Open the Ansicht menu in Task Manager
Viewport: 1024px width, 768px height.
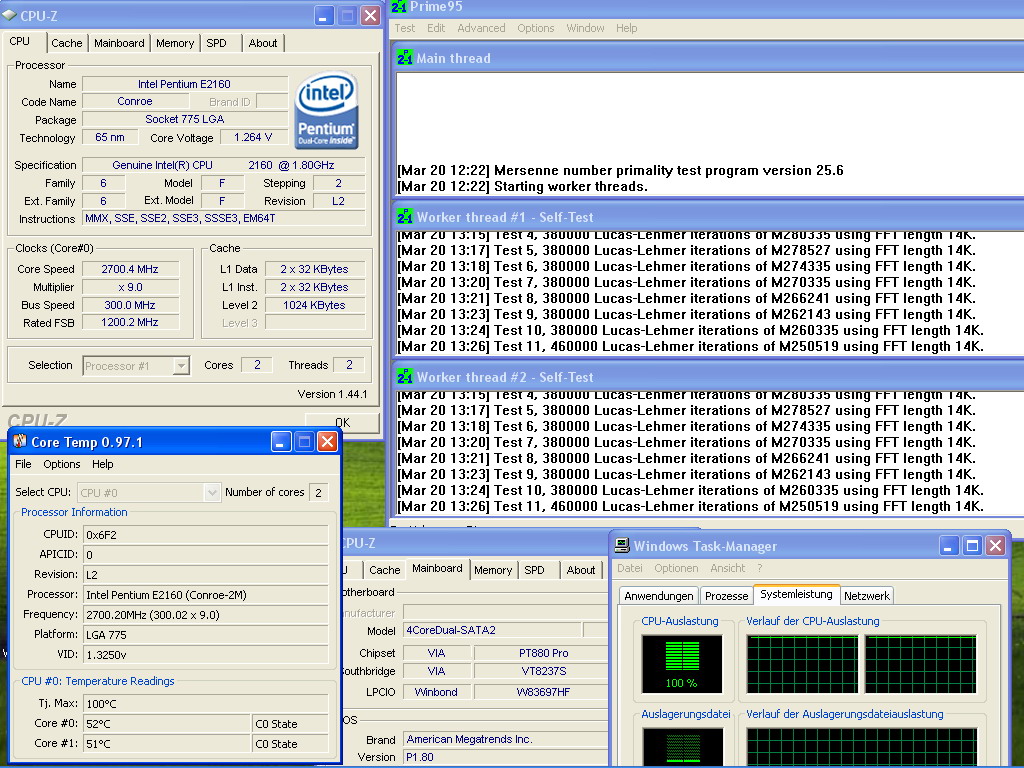tap(727, 568)
